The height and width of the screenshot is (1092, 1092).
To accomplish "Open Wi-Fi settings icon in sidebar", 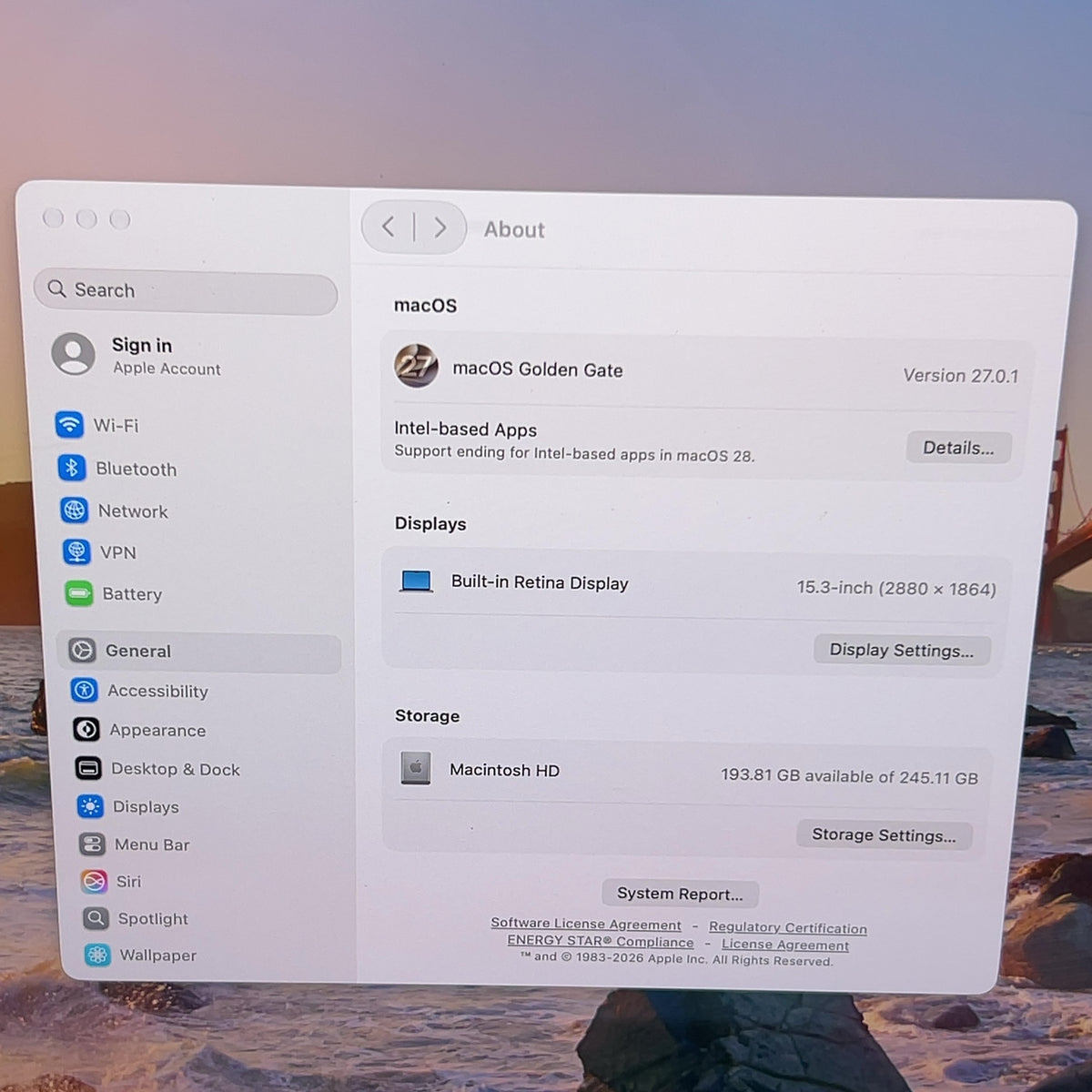I will click(69, 424).
